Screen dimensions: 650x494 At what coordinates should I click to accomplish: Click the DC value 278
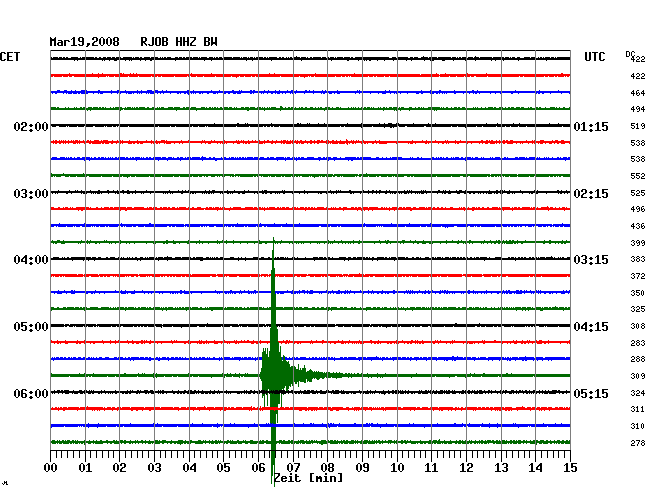coord(638,443)
